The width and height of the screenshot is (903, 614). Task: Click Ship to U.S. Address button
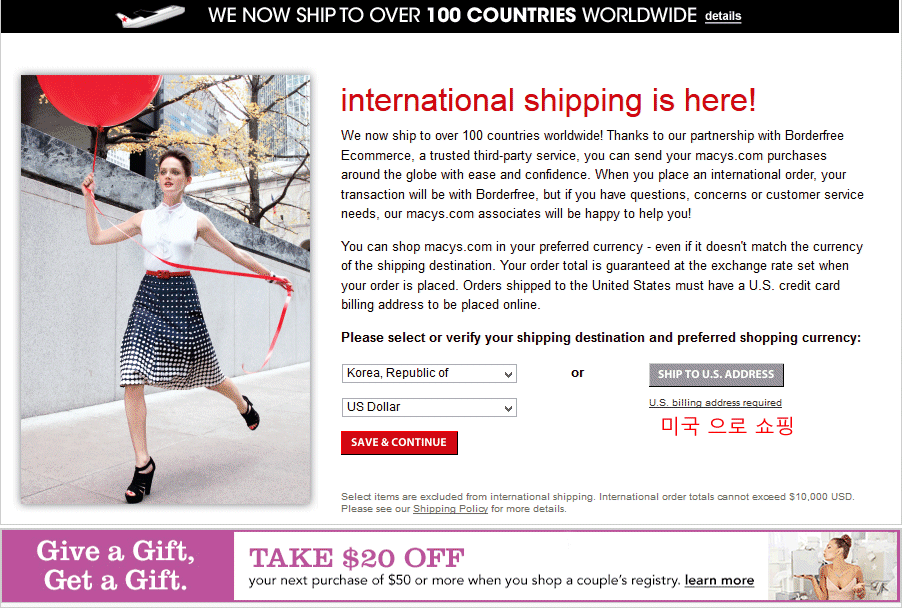tap(716, 374)
